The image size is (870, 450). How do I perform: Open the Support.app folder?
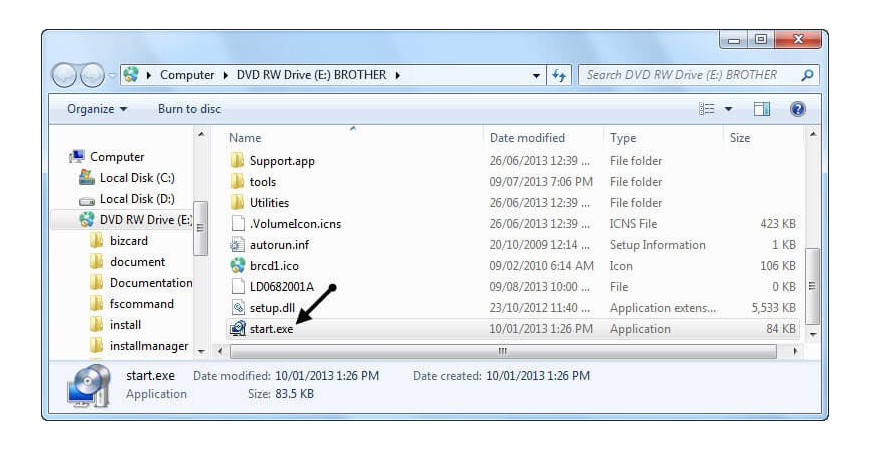pyautogui.click(x=281, y=161)
